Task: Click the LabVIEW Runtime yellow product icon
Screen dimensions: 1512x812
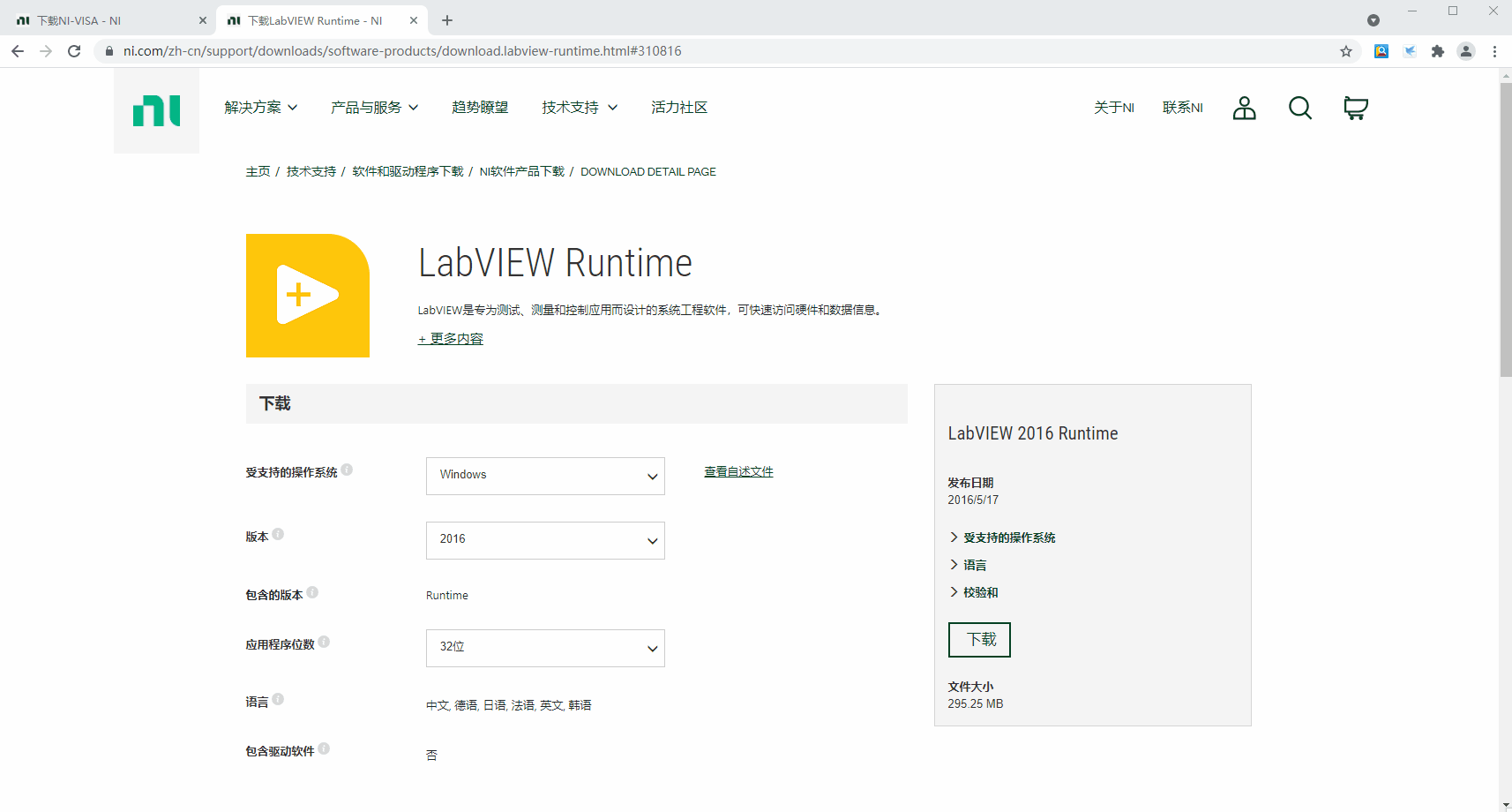Action: click(x=308, y=296)
